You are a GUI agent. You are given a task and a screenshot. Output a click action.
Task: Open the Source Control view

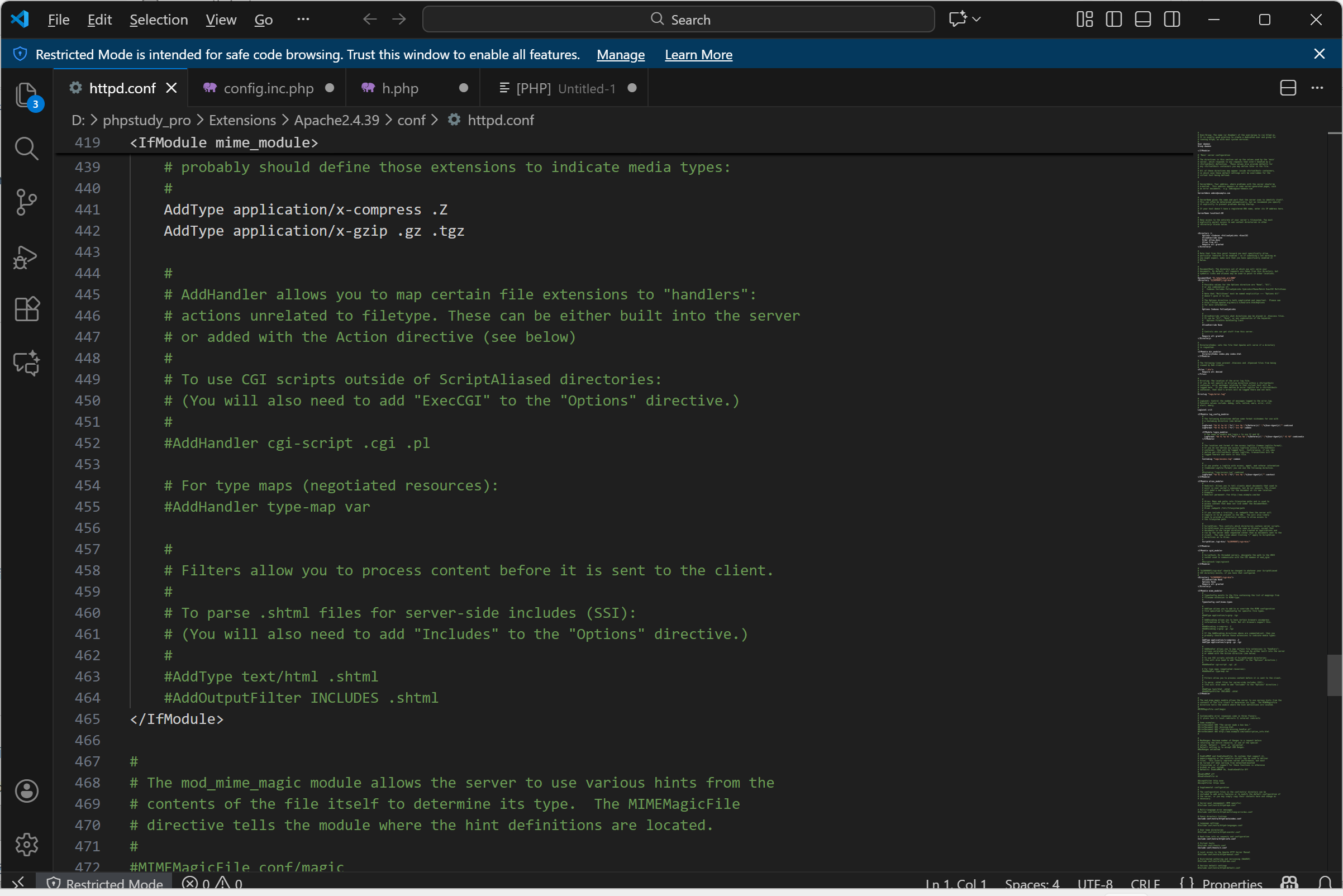pos(26,202)
